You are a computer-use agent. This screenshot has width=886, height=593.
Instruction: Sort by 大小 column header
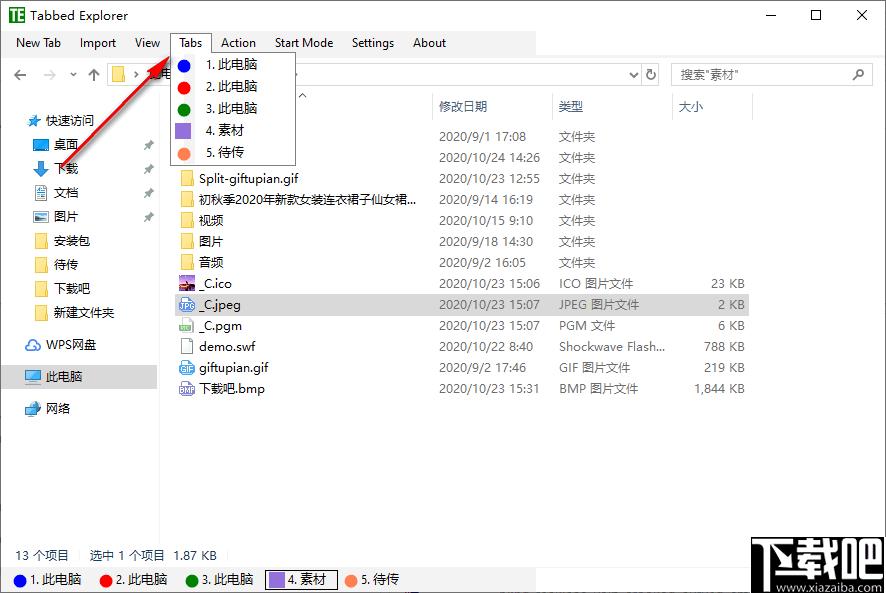690,106
